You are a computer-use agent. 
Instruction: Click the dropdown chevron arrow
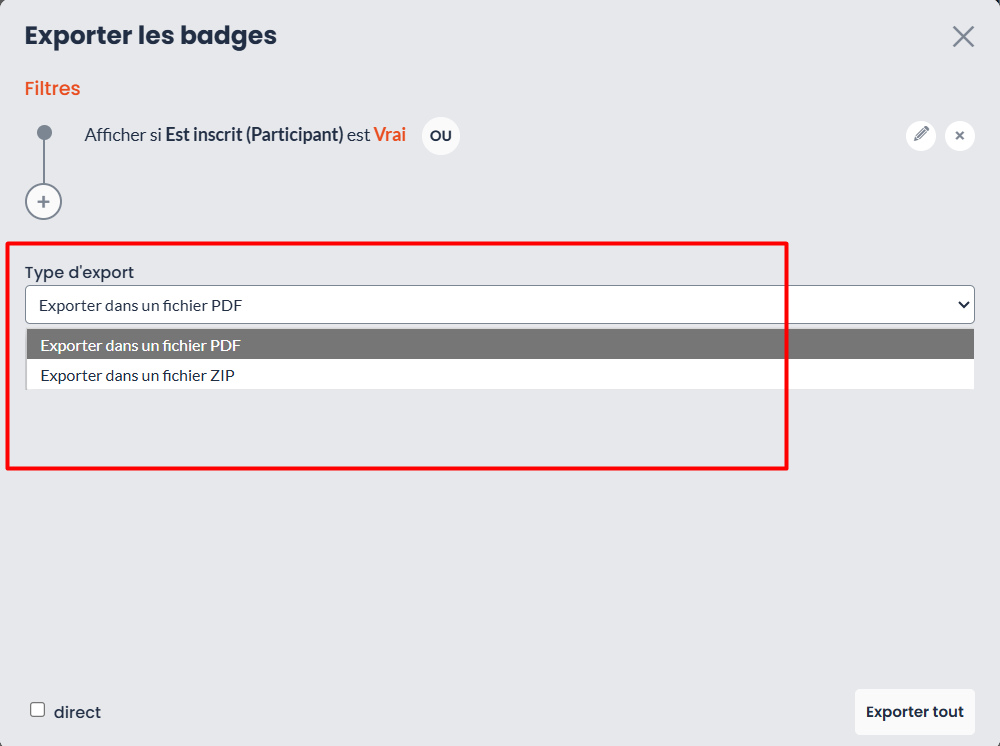(963, 305)
